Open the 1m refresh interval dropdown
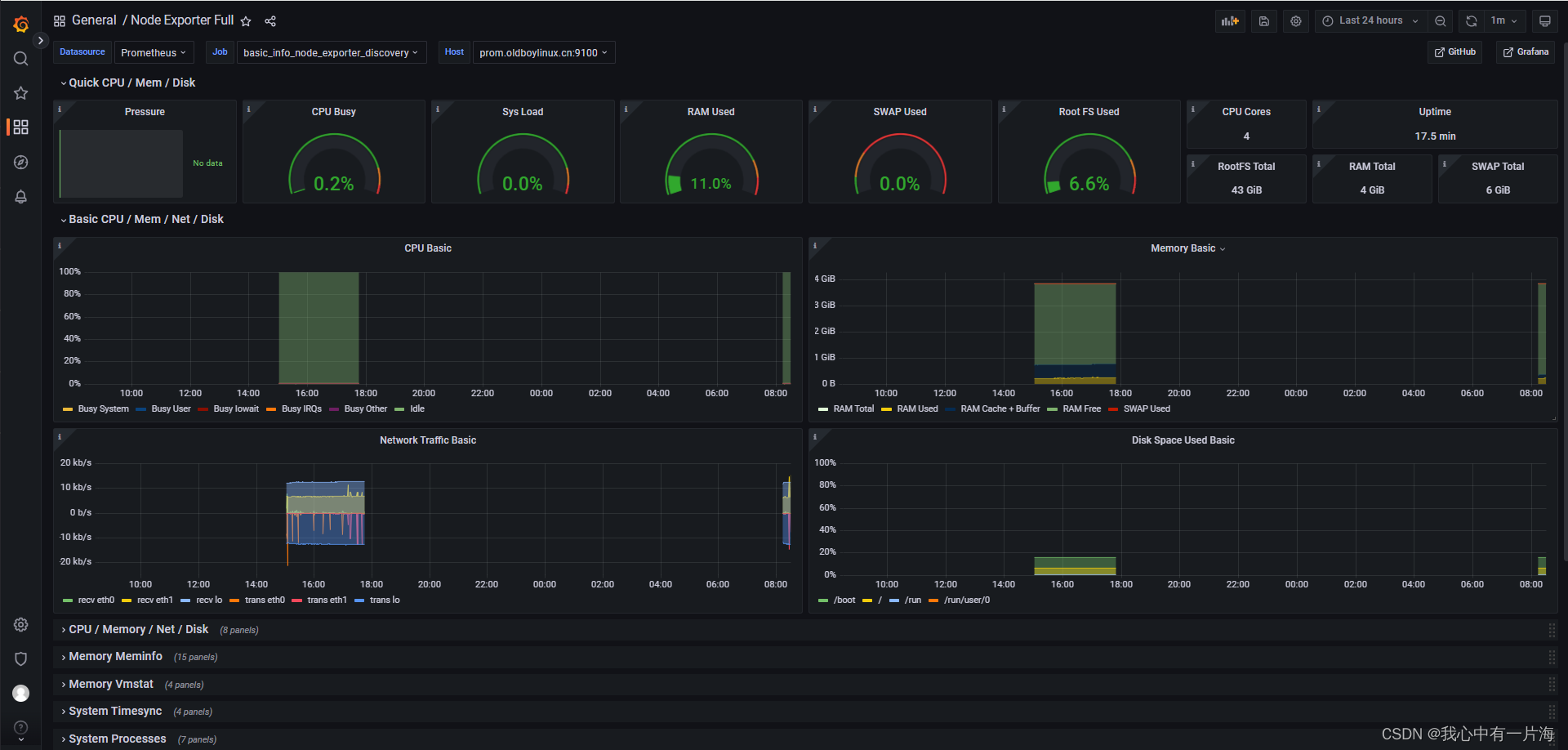Screen dimensions: 1568x750 click(1503, 21)
